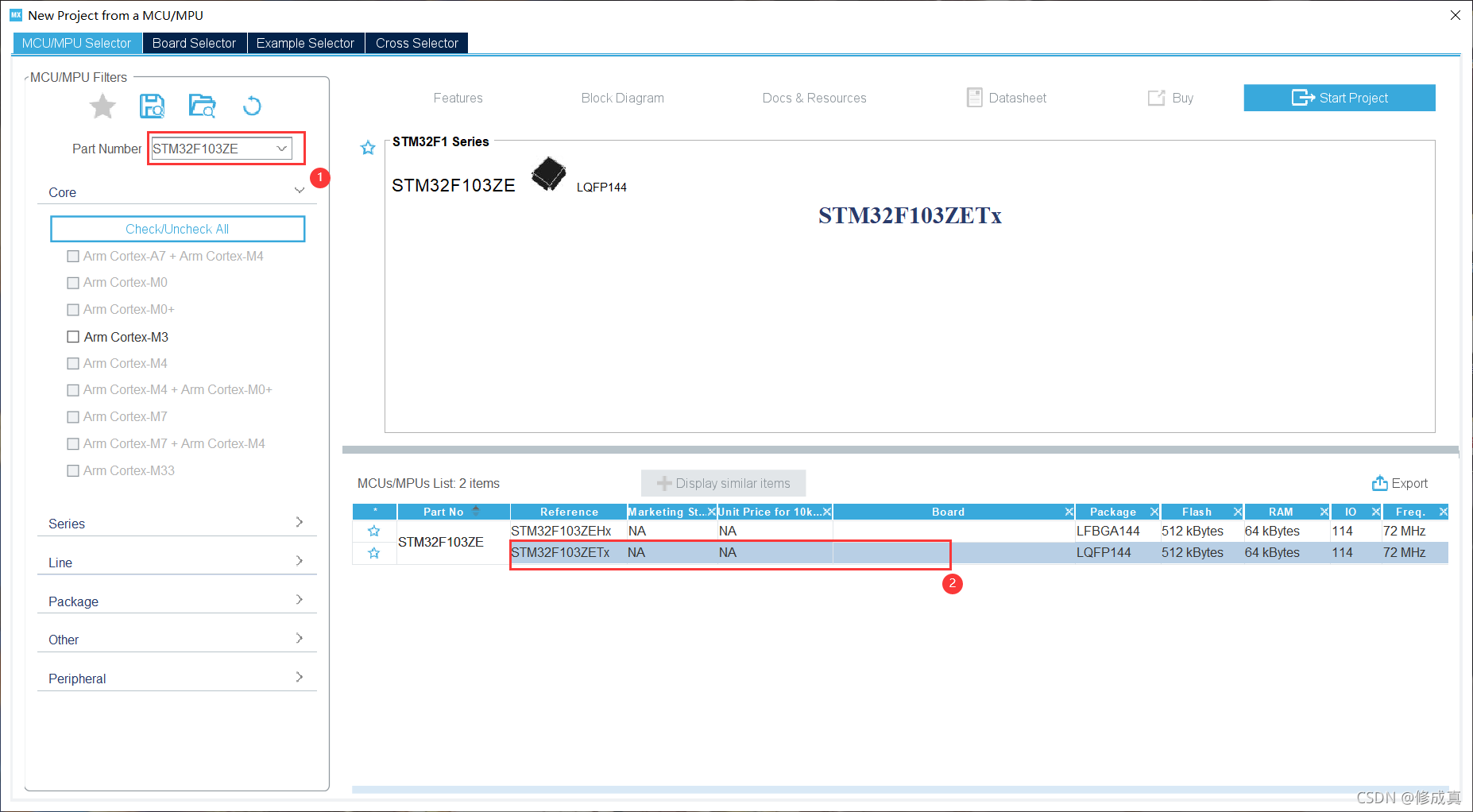1473x812 pixels.
Task: Click the horizontal splitter bar above MCU list
Action: coord(900,450)
